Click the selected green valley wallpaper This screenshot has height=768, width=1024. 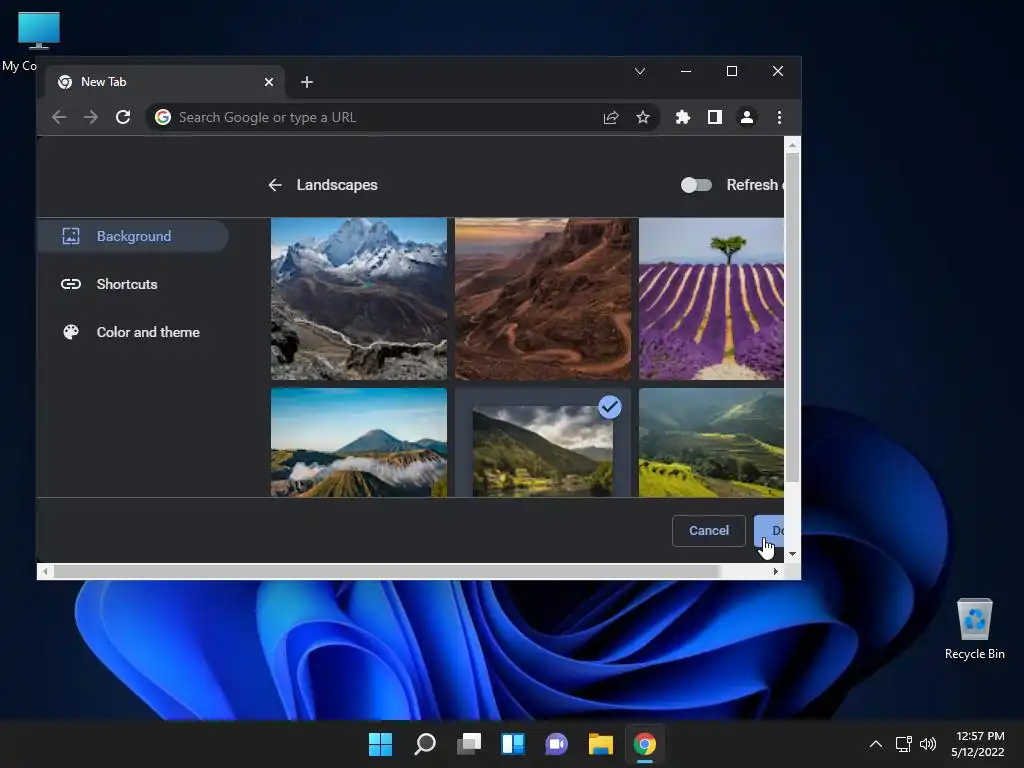coord(543,443)
